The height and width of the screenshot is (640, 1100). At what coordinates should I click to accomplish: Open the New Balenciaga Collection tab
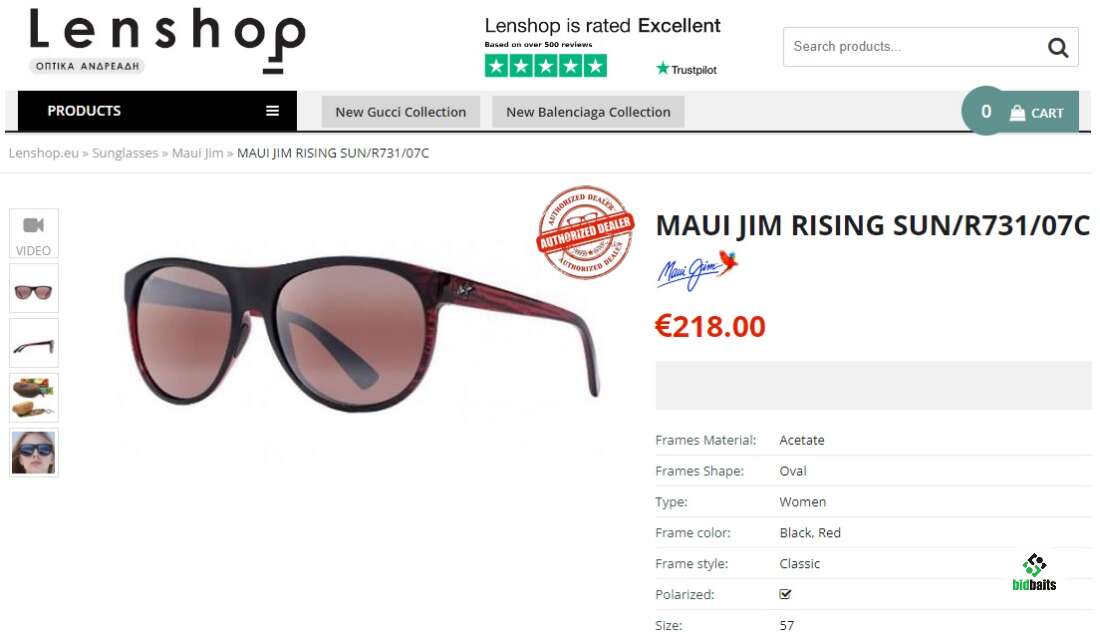tap(588, 112)
